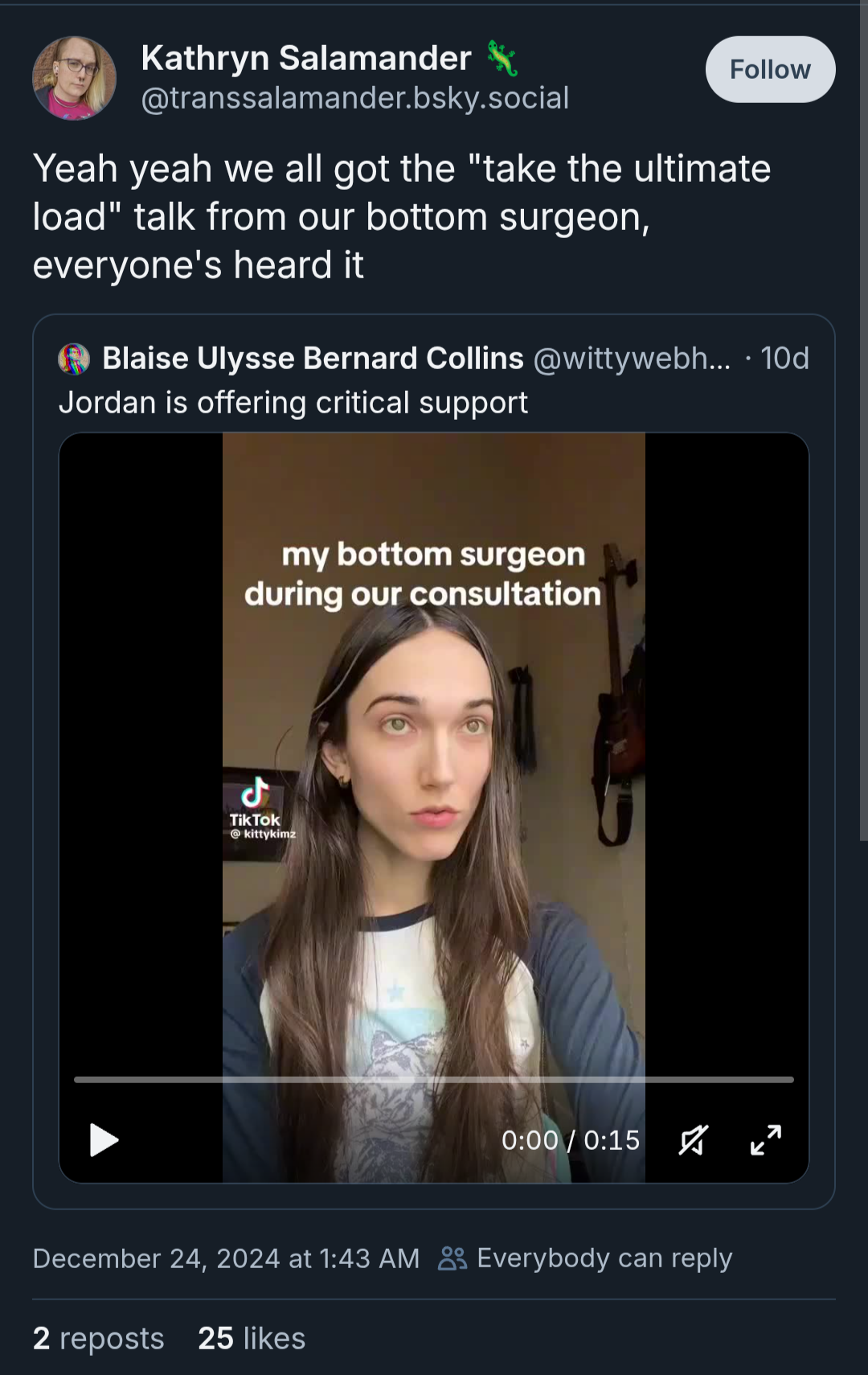This screenshot has height=1375, width=868.
Task: Click the December 24, 2024 timestamp
Action: [x=226, y=1258]
